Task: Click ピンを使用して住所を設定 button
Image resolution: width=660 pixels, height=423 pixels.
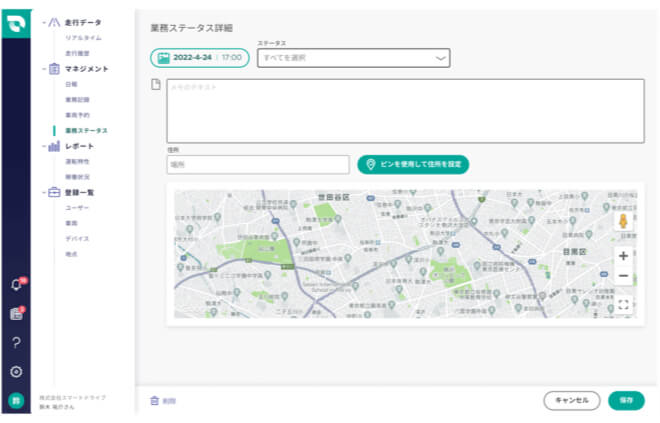Action: click(412, 164)
